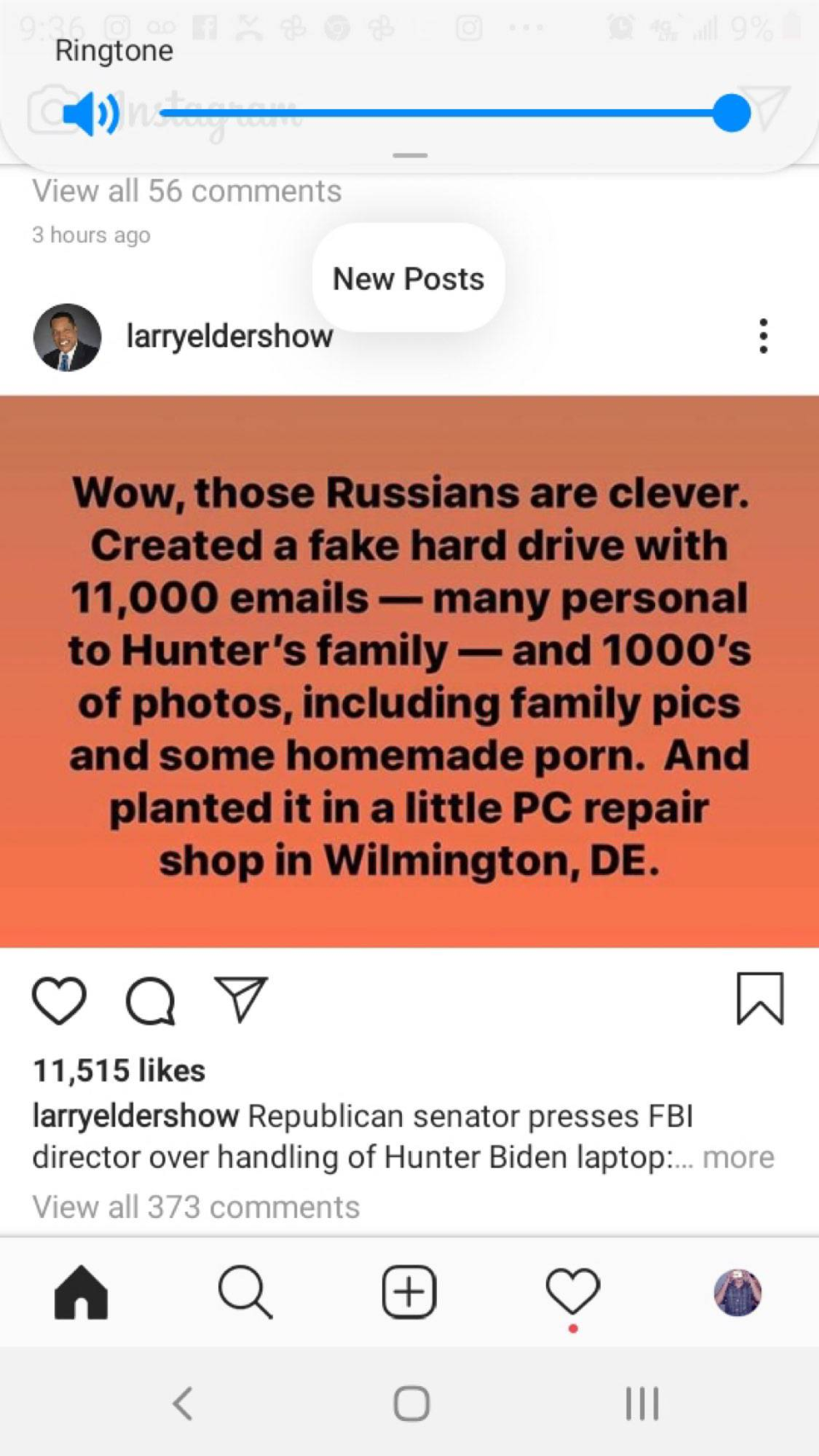Open the Search tab
The width and height of the screenshot is (819, 1456).
[245, 1292]
